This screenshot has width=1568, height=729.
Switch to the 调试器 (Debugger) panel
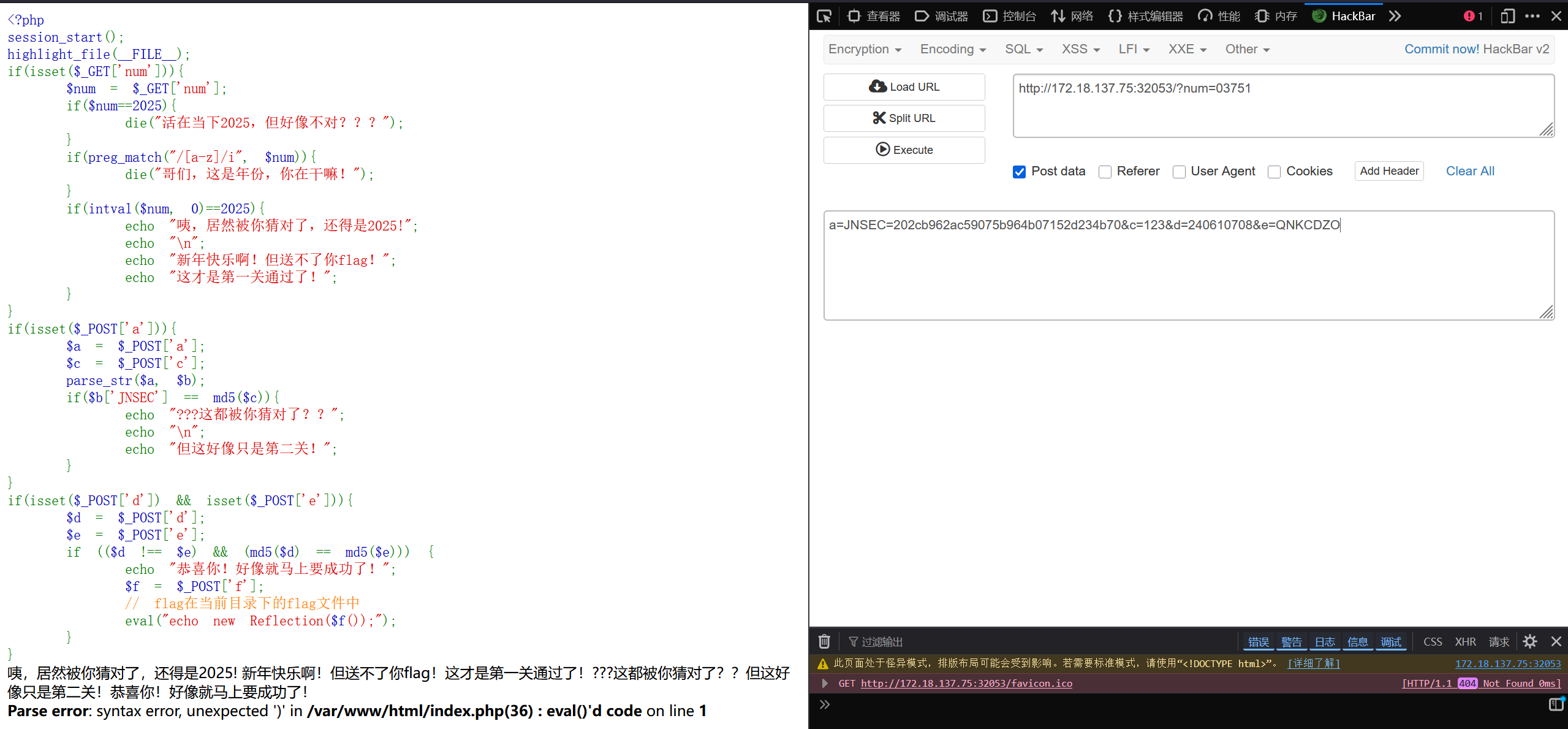941,16
